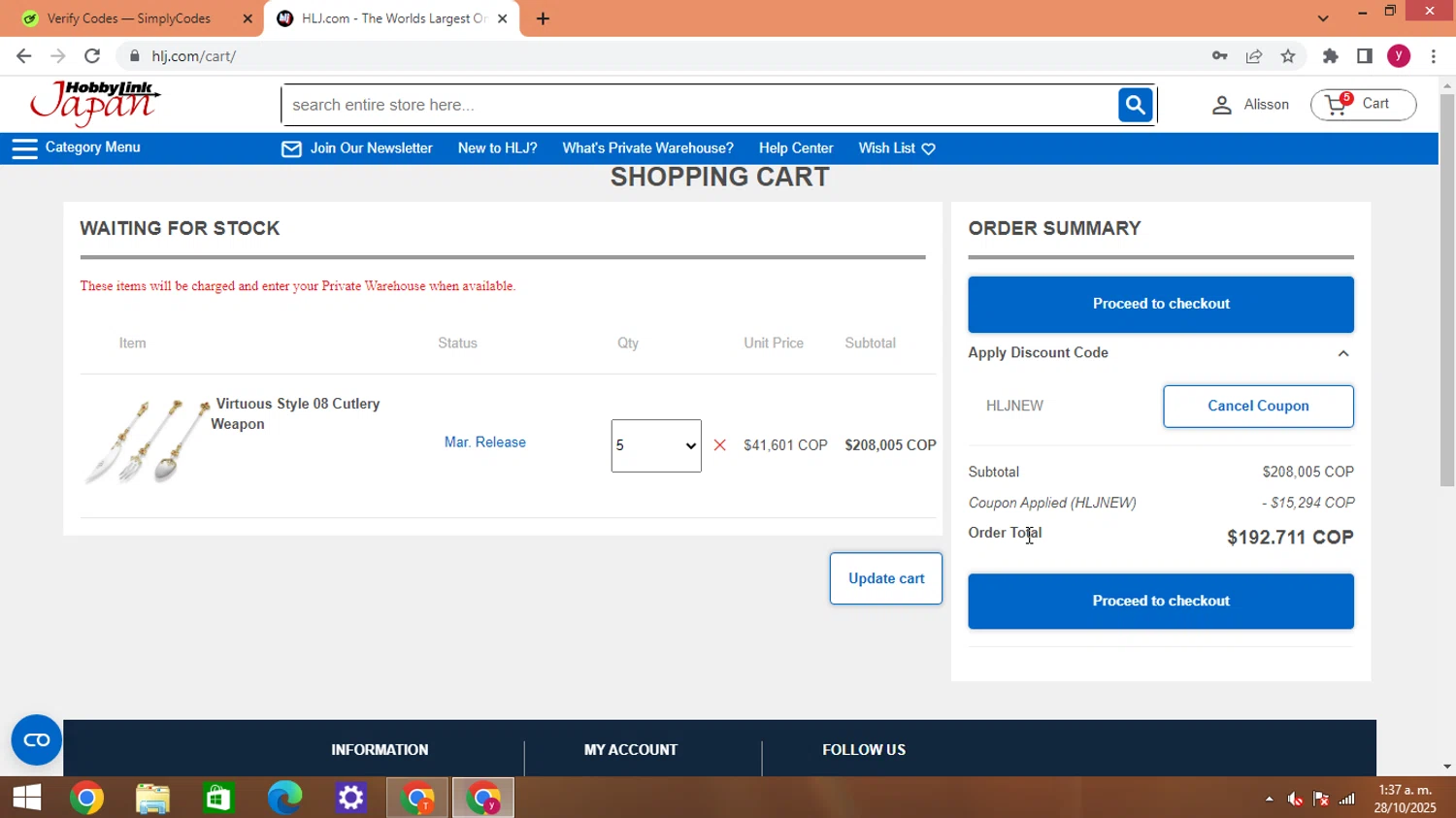Click the Cancel Coupon button
Viewport: 1456px width, 818px height.
pos(1258,407)
